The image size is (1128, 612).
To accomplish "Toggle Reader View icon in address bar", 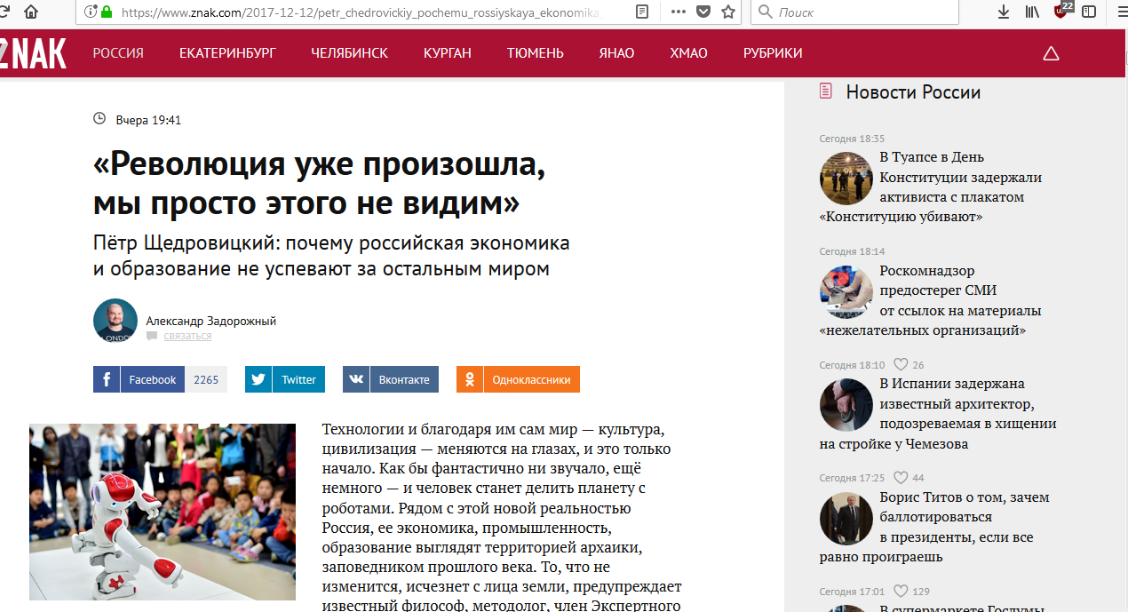I will click(642, 12).
